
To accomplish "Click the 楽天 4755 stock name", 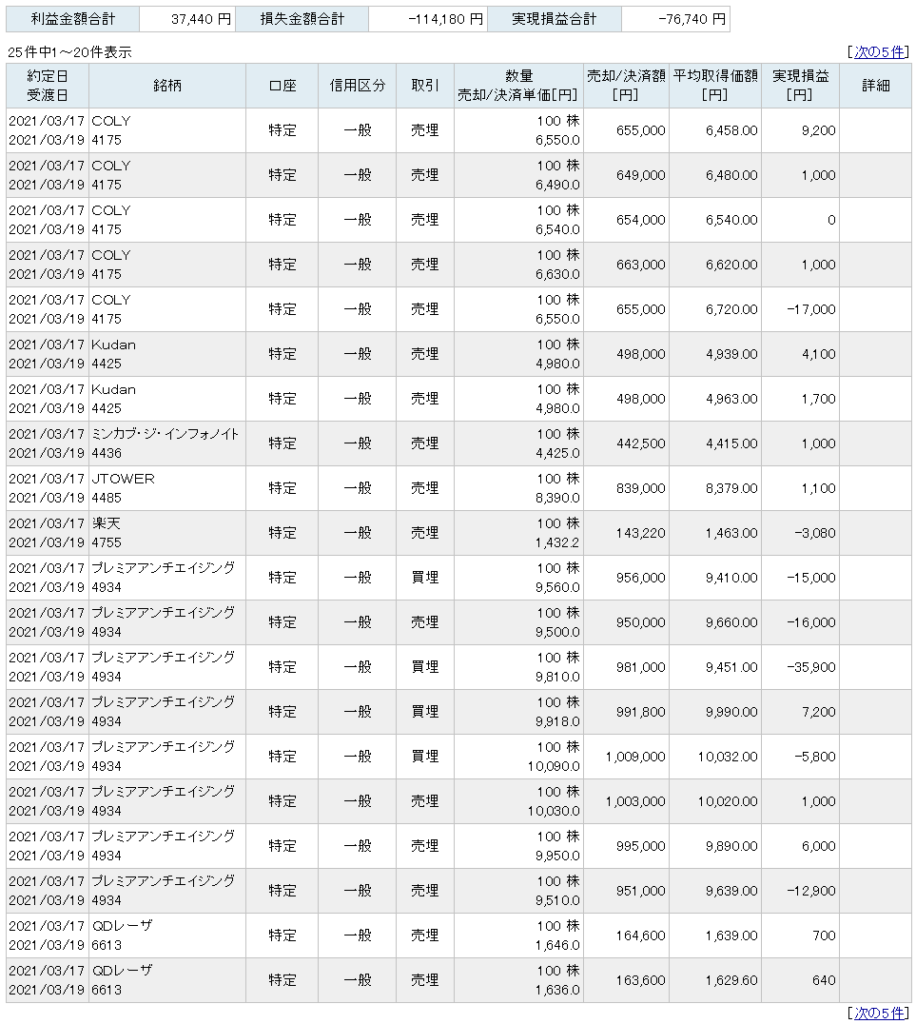I will pos(106,533).
